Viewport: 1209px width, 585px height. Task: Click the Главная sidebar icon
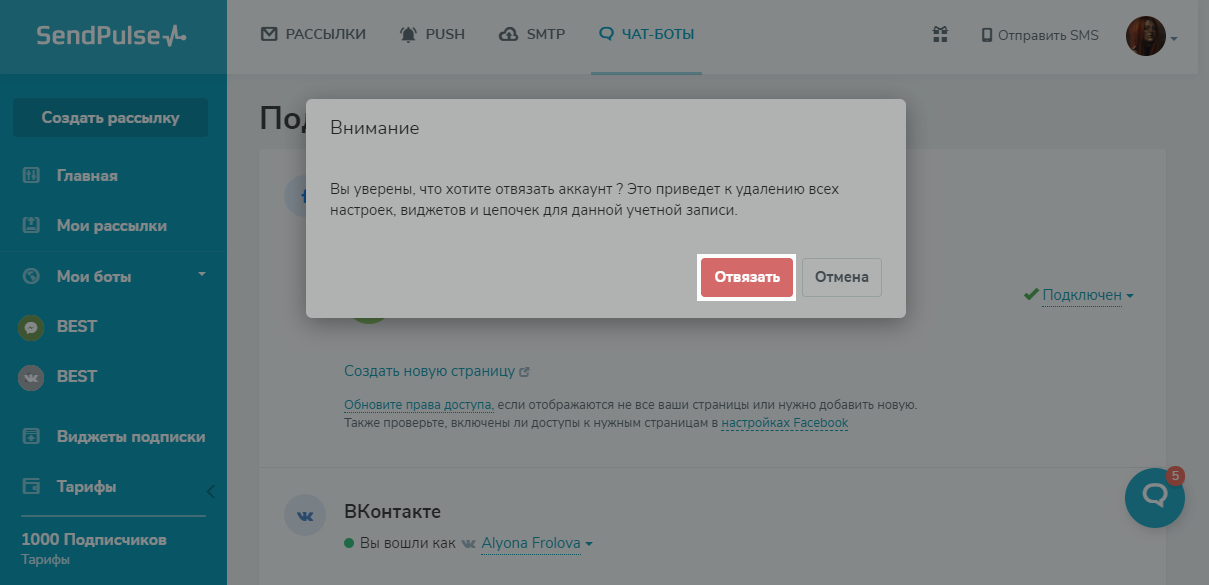(x=31, y=176)
